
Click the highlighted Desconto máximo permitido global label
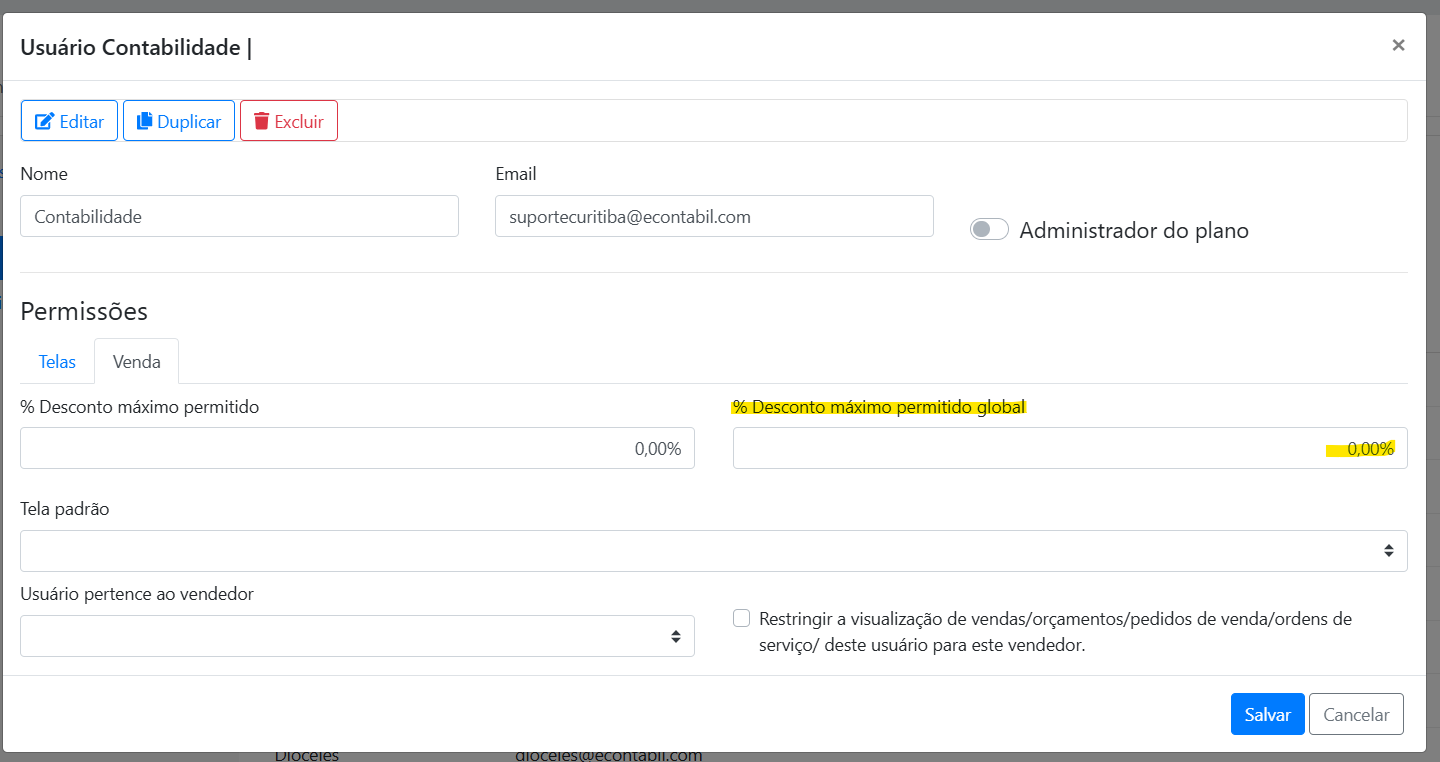click(879, 407)
